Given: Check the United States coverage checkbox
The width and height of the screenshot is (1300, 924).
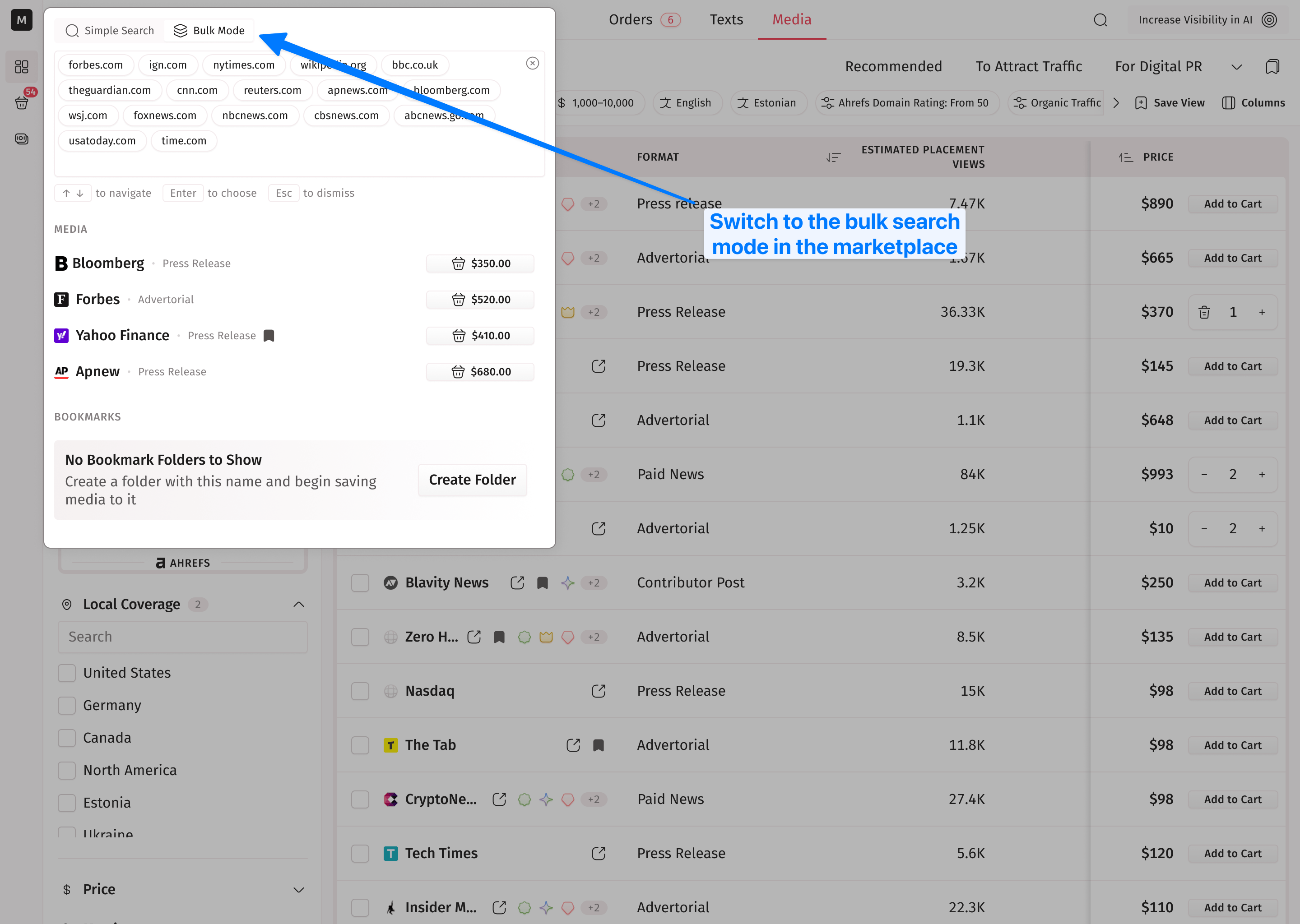Looking at the screenshot, I should click(x=67, y=673).
